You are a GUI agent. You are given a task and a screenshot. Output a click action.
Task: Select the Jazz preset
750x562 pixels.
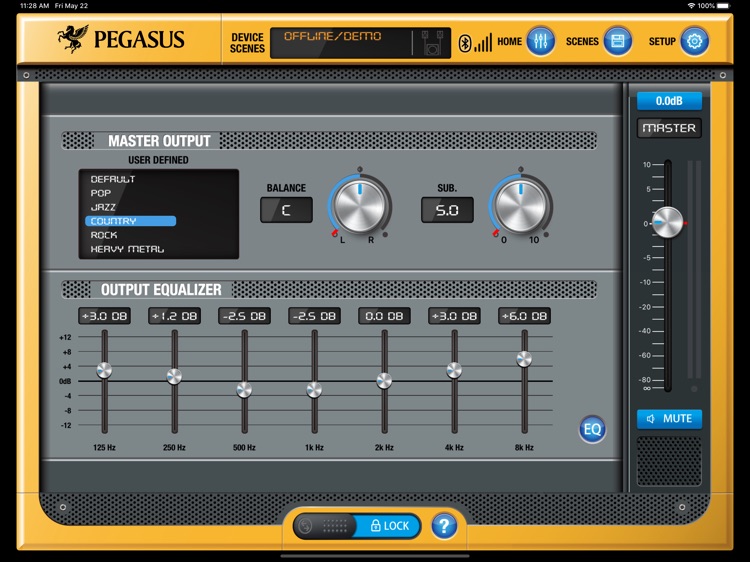point(103,207)
